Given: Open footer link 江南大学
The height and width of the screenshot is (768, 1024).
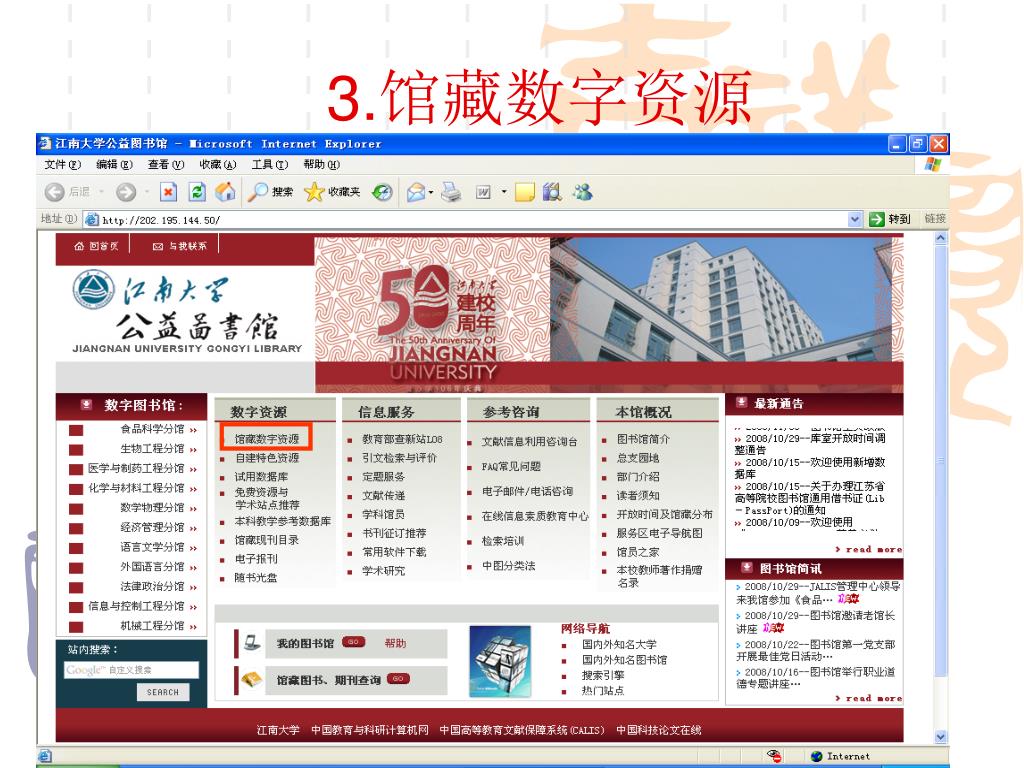Looking at the screenshot, I should click(x=278, y=730).
